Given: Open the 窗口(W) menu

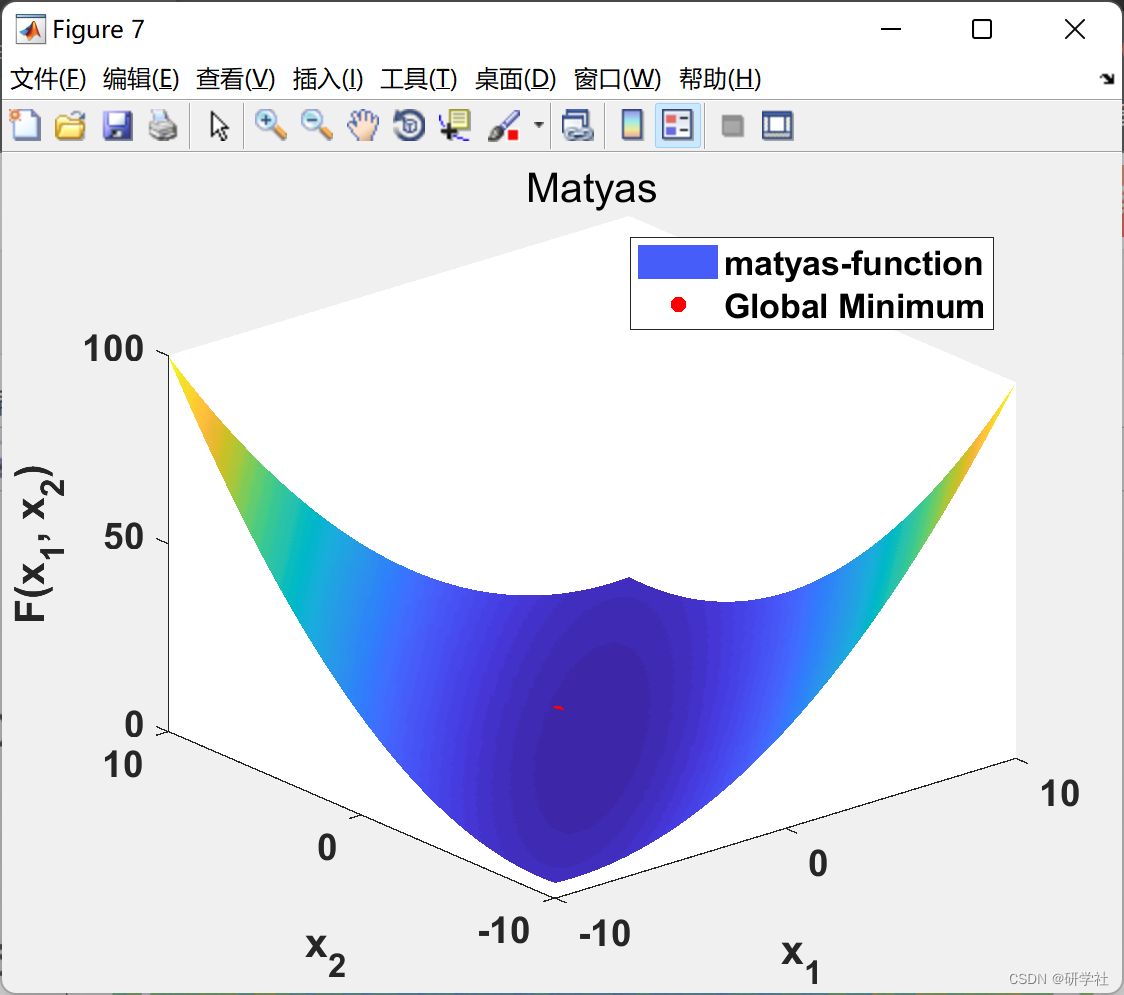Looking at the screenshot, I should 617,79.
